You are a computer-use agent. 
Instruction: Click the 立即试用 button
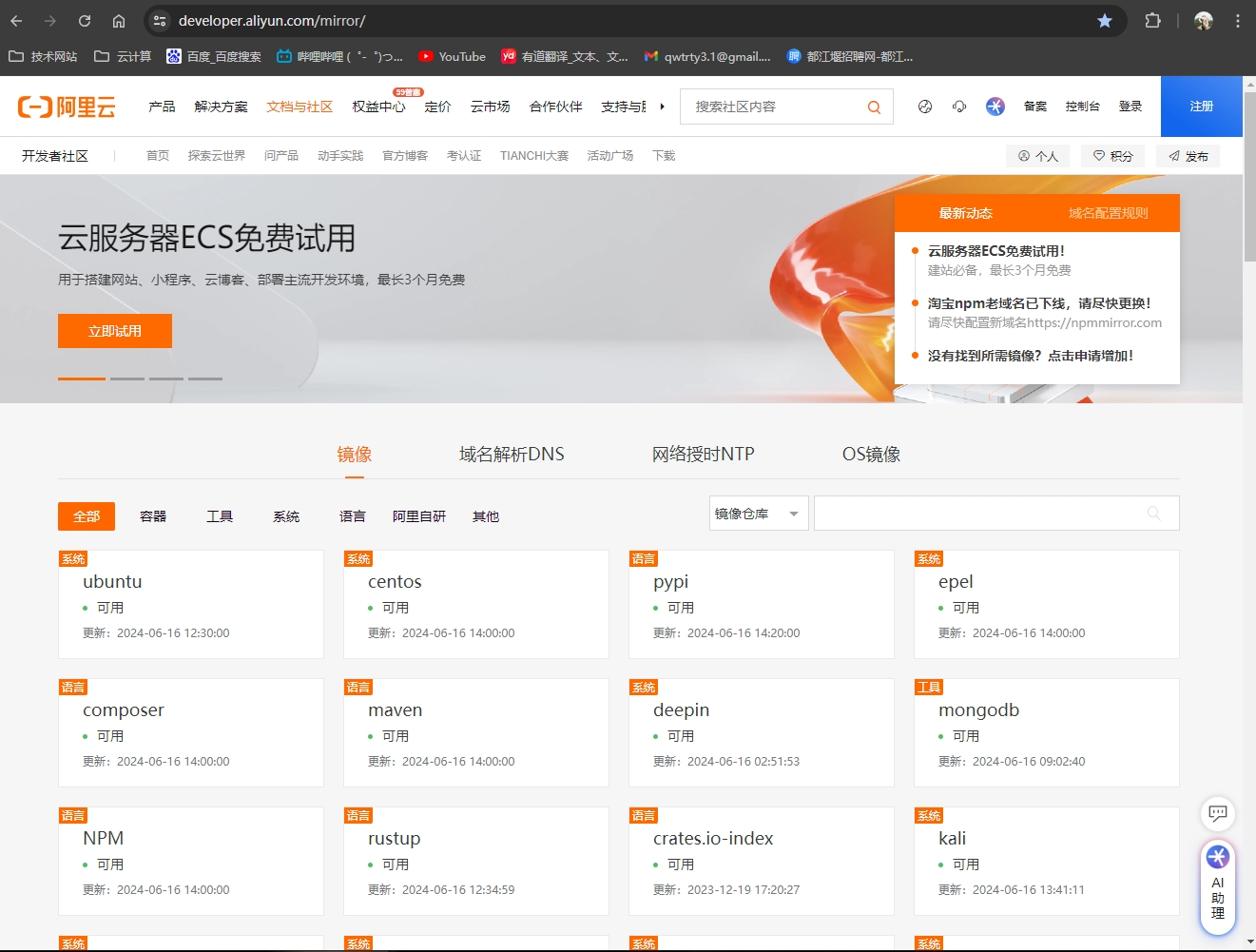pyautogui.click(x=115, y=331)
